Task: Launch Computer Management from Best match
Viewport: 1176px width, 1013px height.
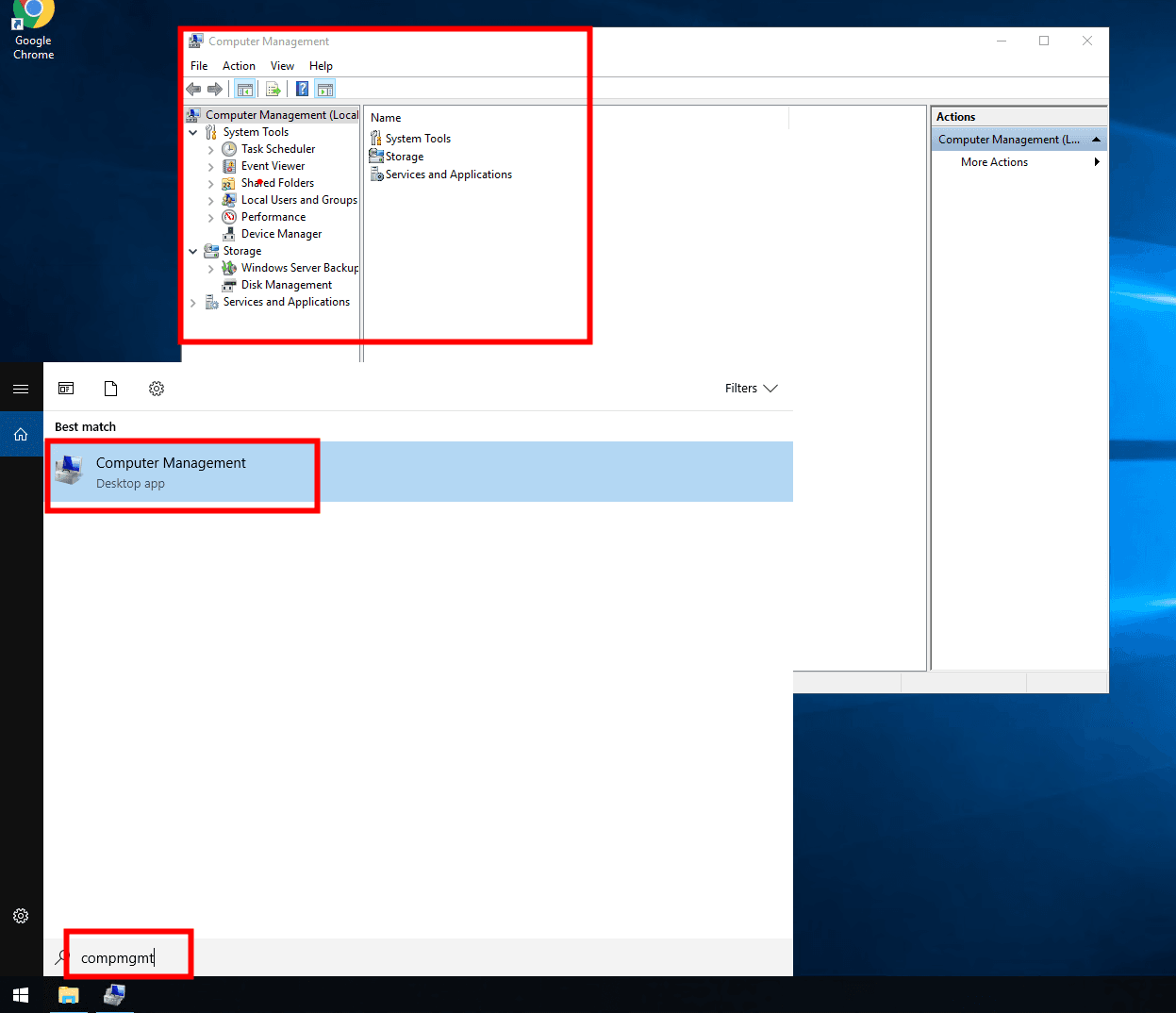Action: (x=171, y=472)
